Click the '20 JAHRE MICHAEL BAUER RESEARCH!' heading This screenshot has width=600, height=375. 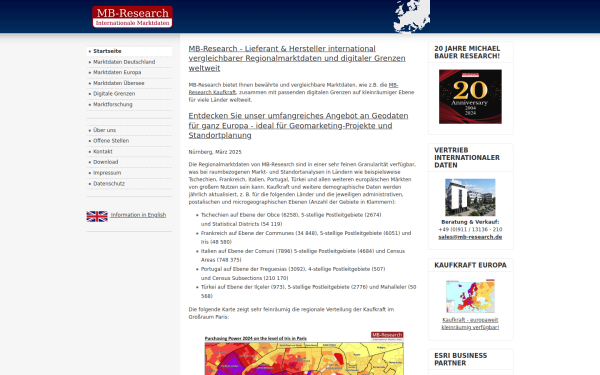coord(467,52)
